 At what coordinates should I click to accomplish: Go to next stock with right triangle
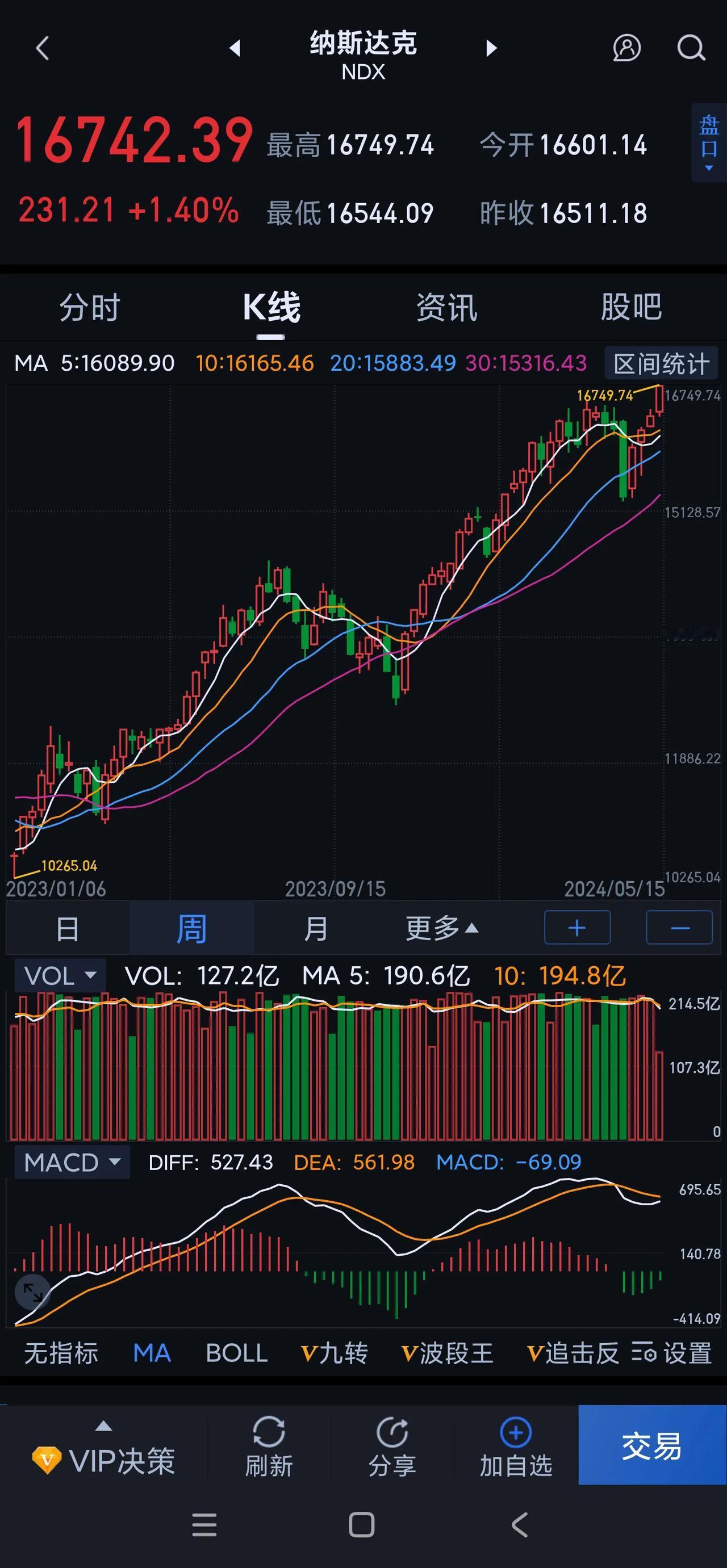tap(491, 48)
